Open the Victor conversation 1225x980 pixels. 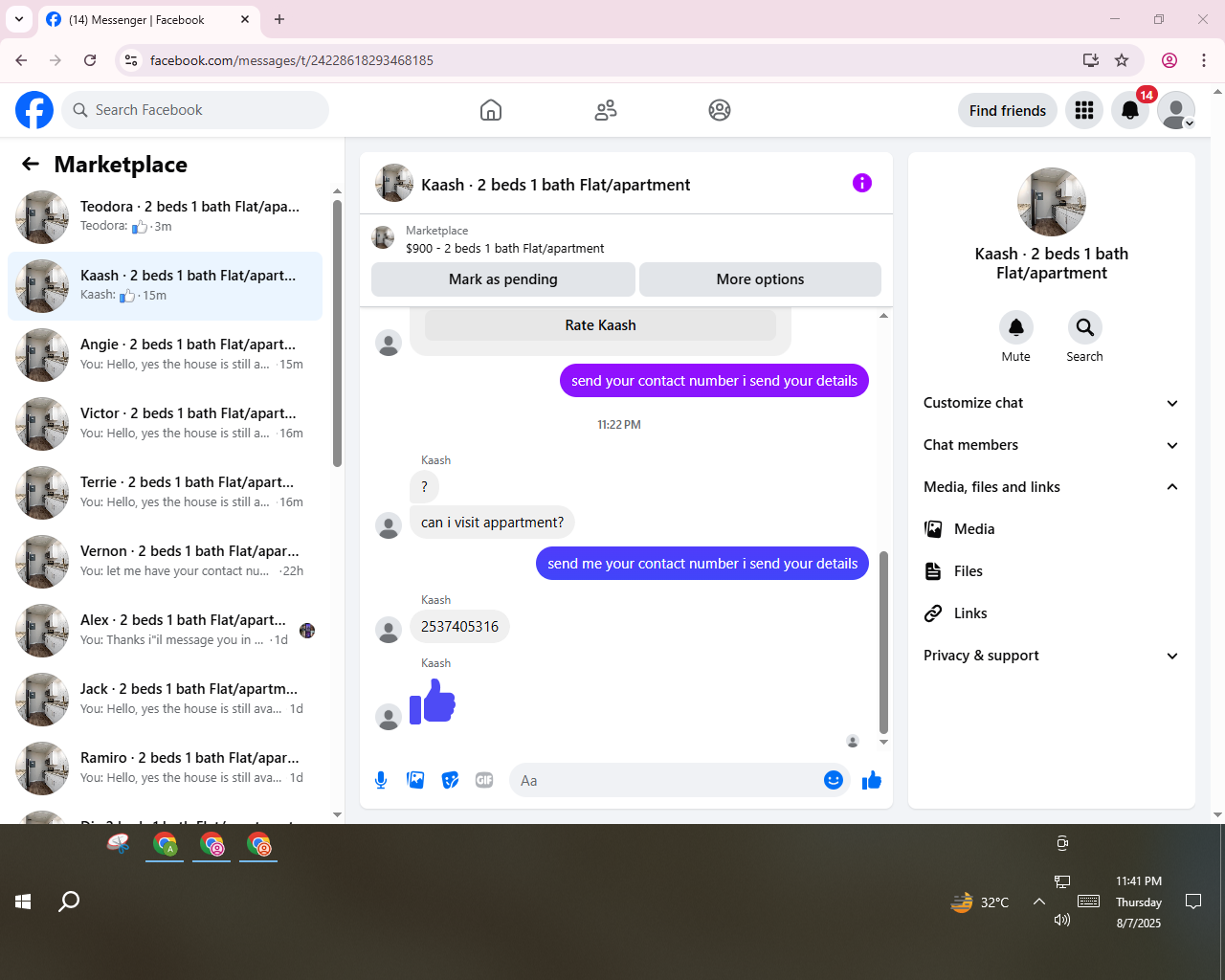point(165,424)
